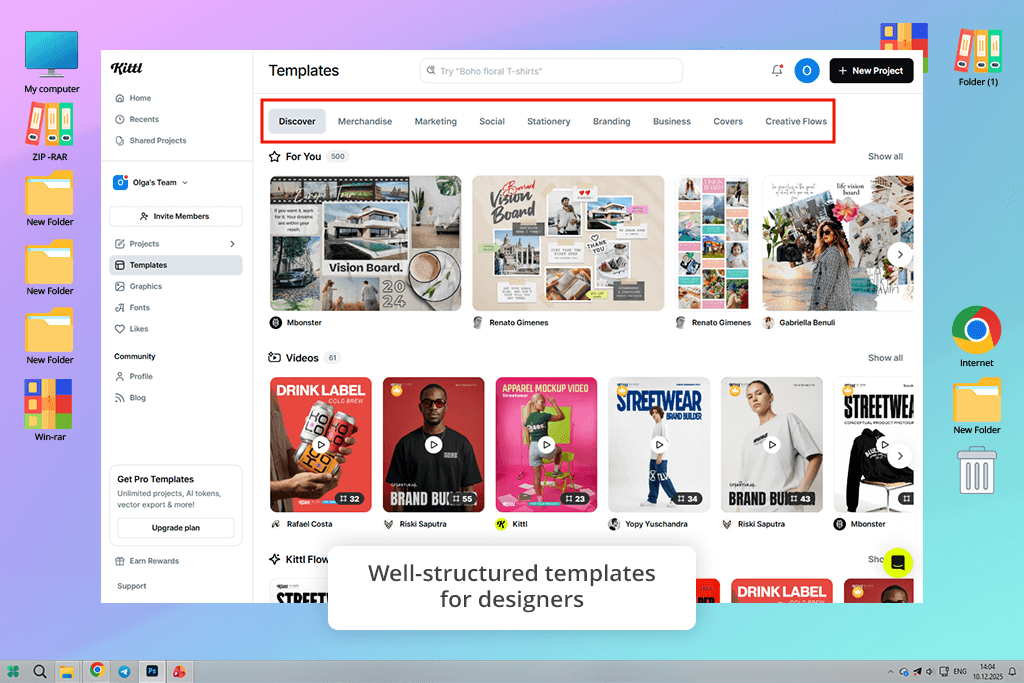Open Telegram from the taskbar
This screenshot has width=1024, height=683.
(124, 671)
